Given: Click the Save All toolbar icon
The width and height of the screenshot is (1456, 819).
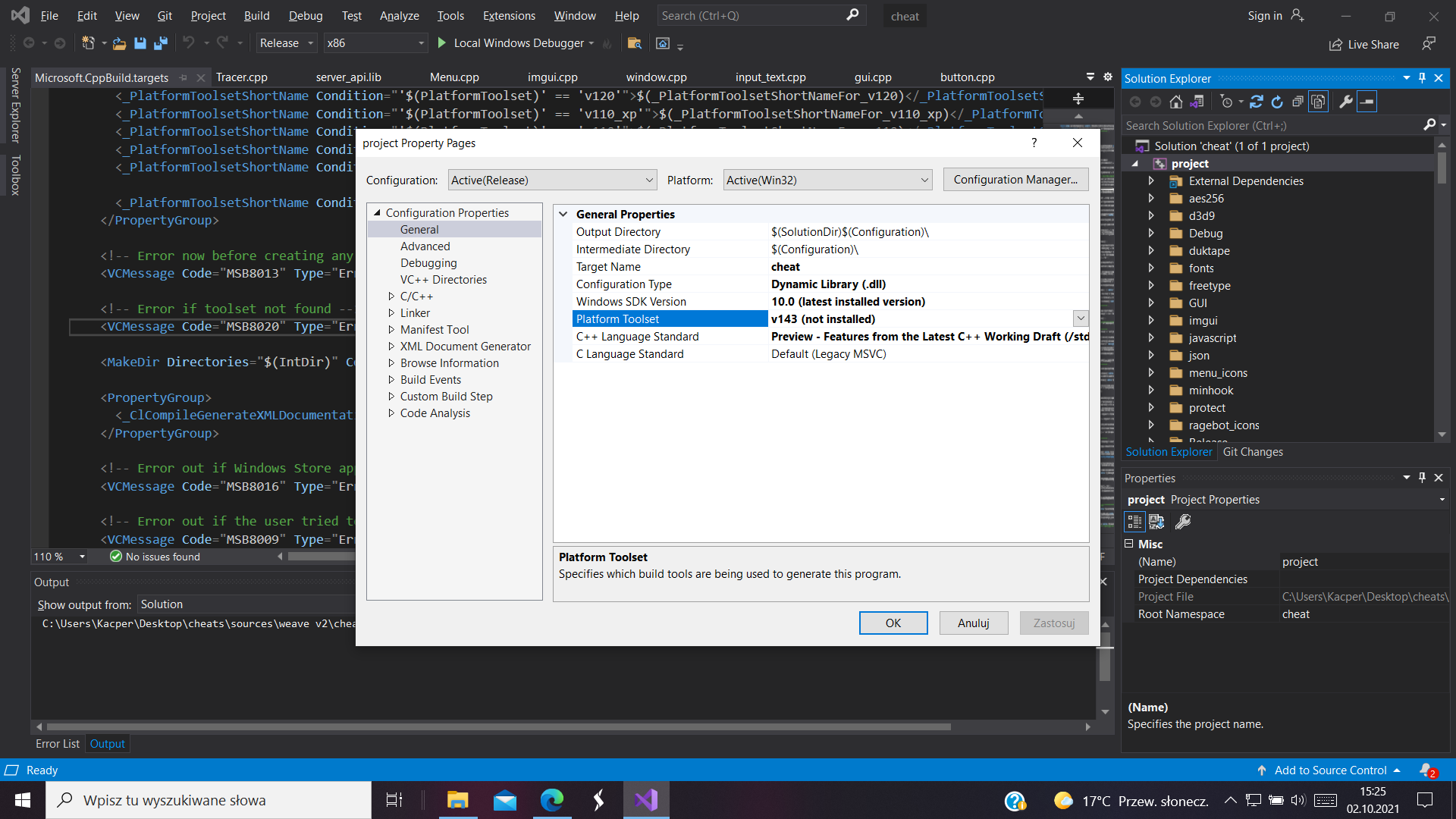Looking at the screenshot, I should coord(161,43).
